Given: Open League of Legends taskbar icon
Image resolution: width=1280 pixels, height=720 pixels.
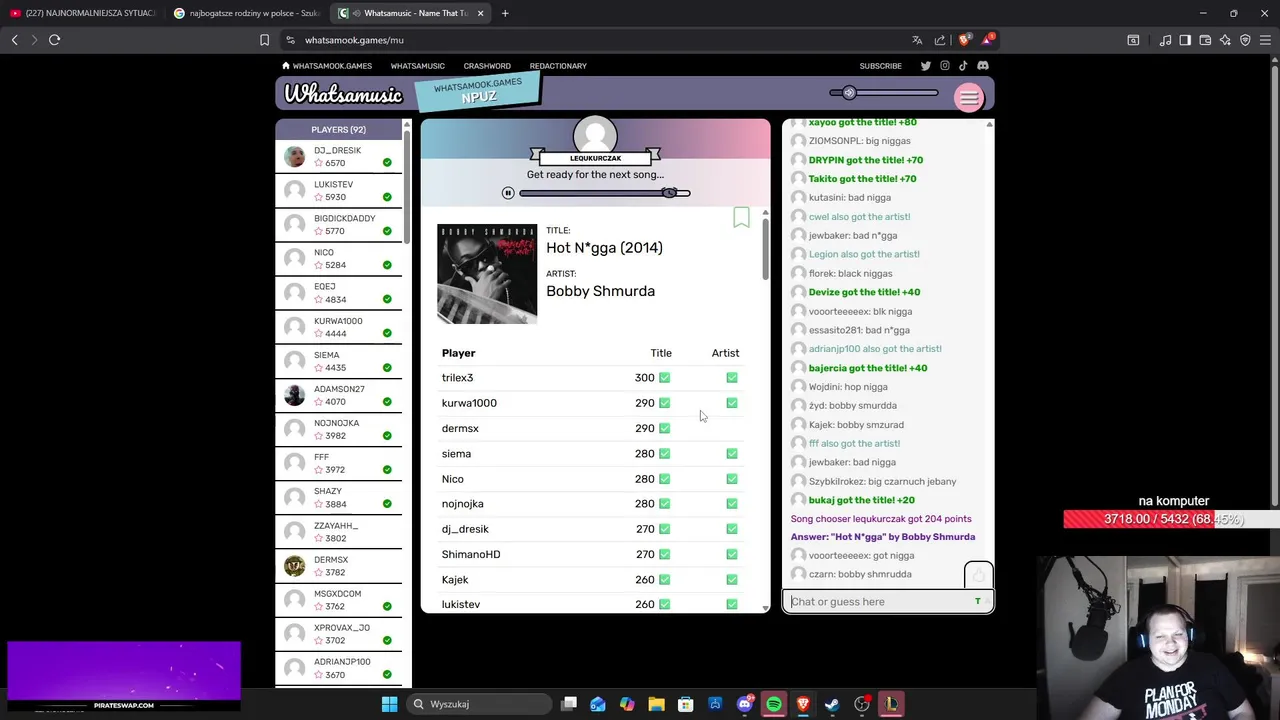Looking at the screenshot, I should 890,704.
